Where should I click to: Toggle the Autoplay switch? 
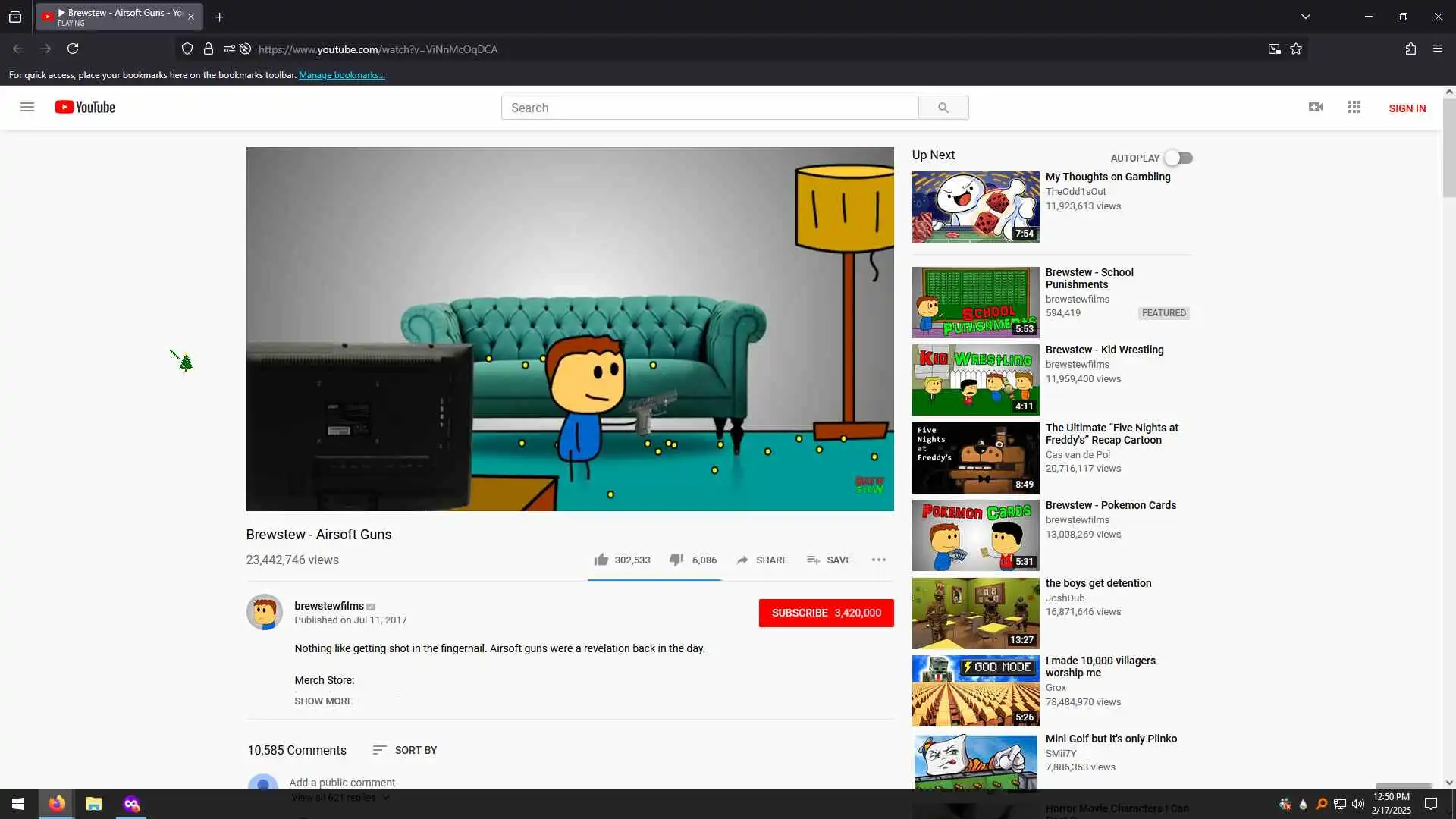(1178, 158)
